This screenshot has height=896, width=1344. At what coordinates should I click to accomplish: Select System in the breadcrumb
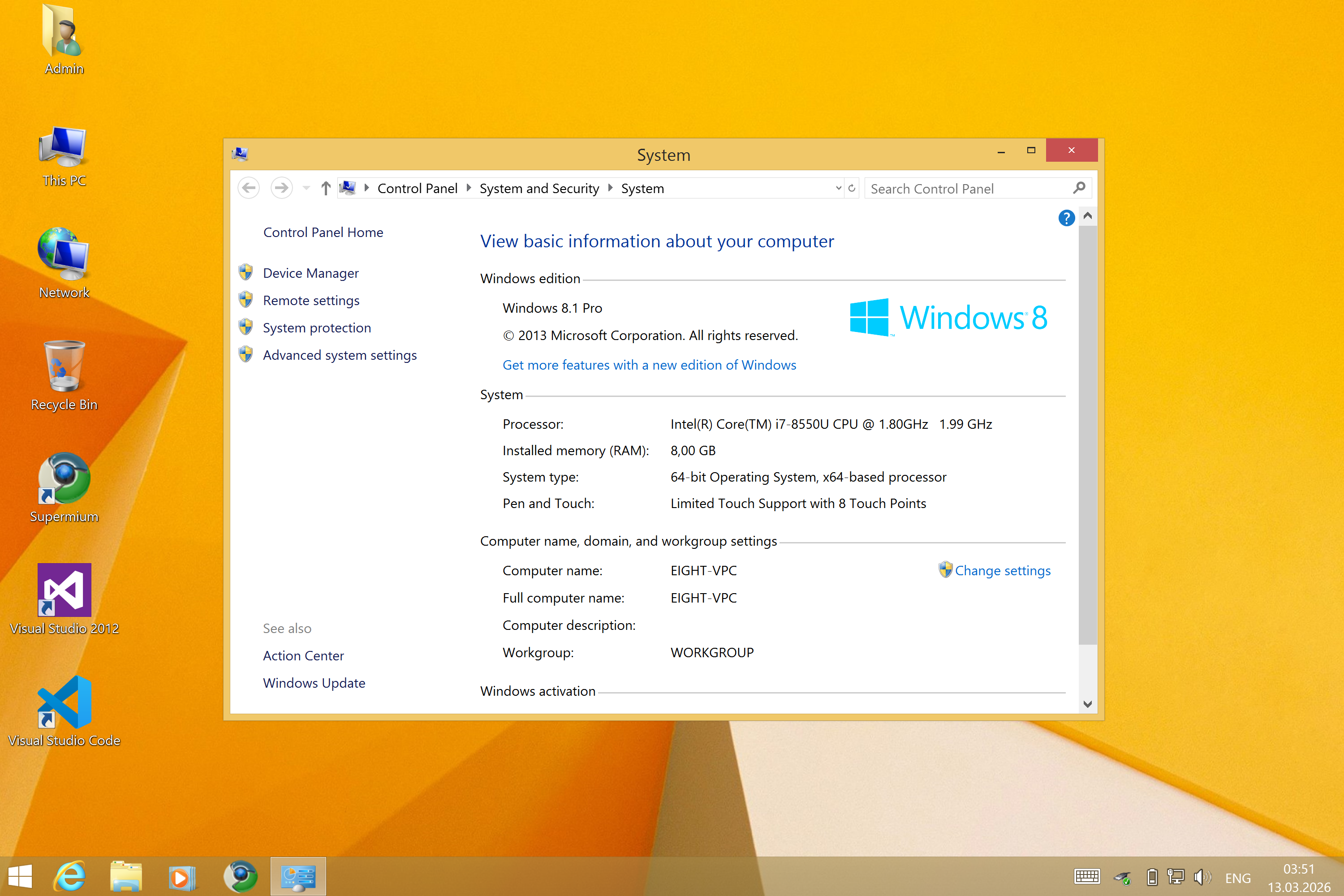tap(642, 189)
